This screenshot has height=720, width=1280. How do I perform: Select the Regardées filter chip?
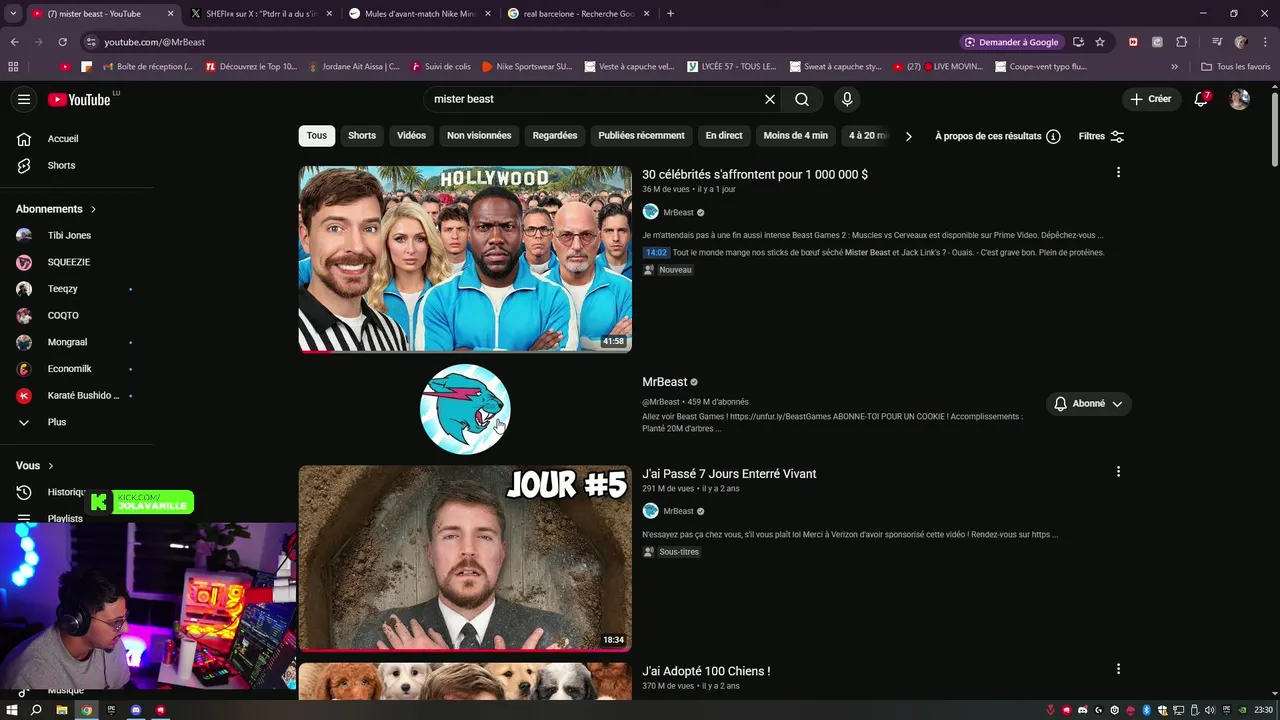click(x=555, y=136)
